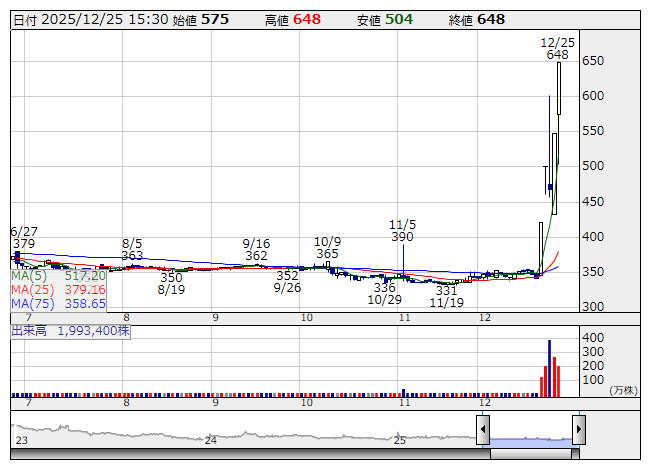Click the 高値 high price value
The width and height of the screenshot is (653, 470).
click(307, 19)
